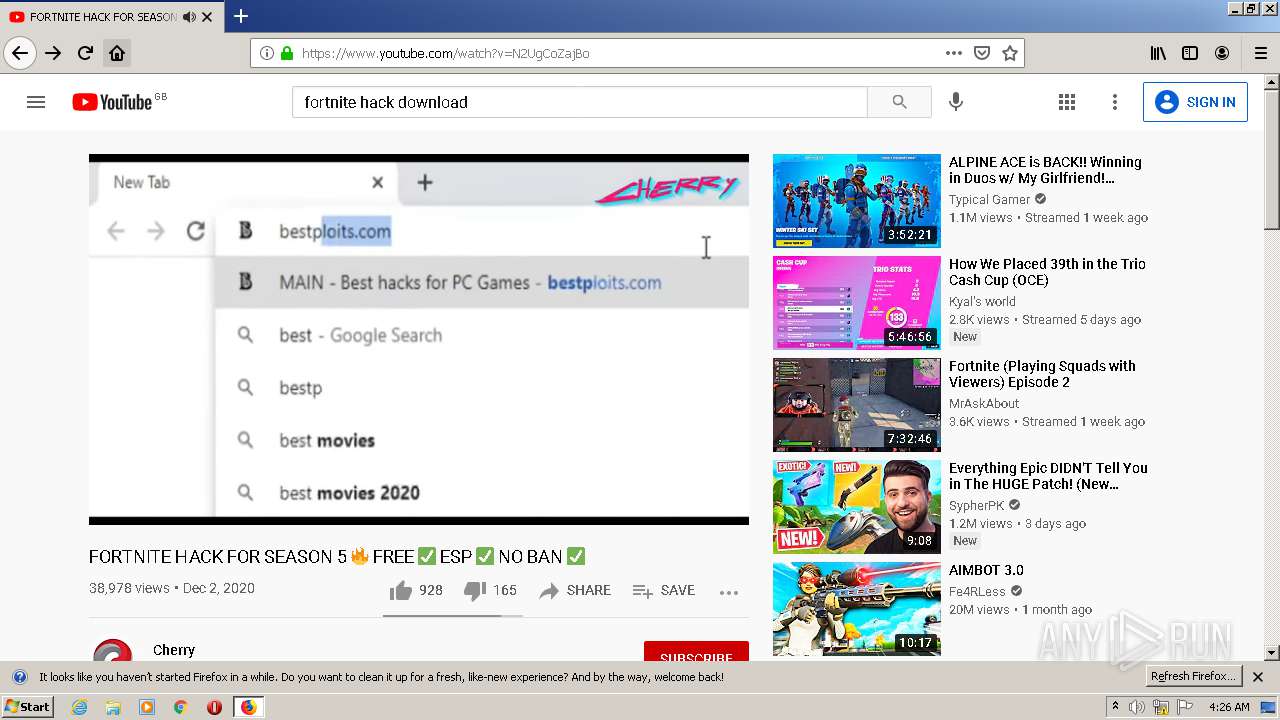Open SypherPK HUGE Patch video thumbnail
1280x720 pixels.
coord(857,506)
